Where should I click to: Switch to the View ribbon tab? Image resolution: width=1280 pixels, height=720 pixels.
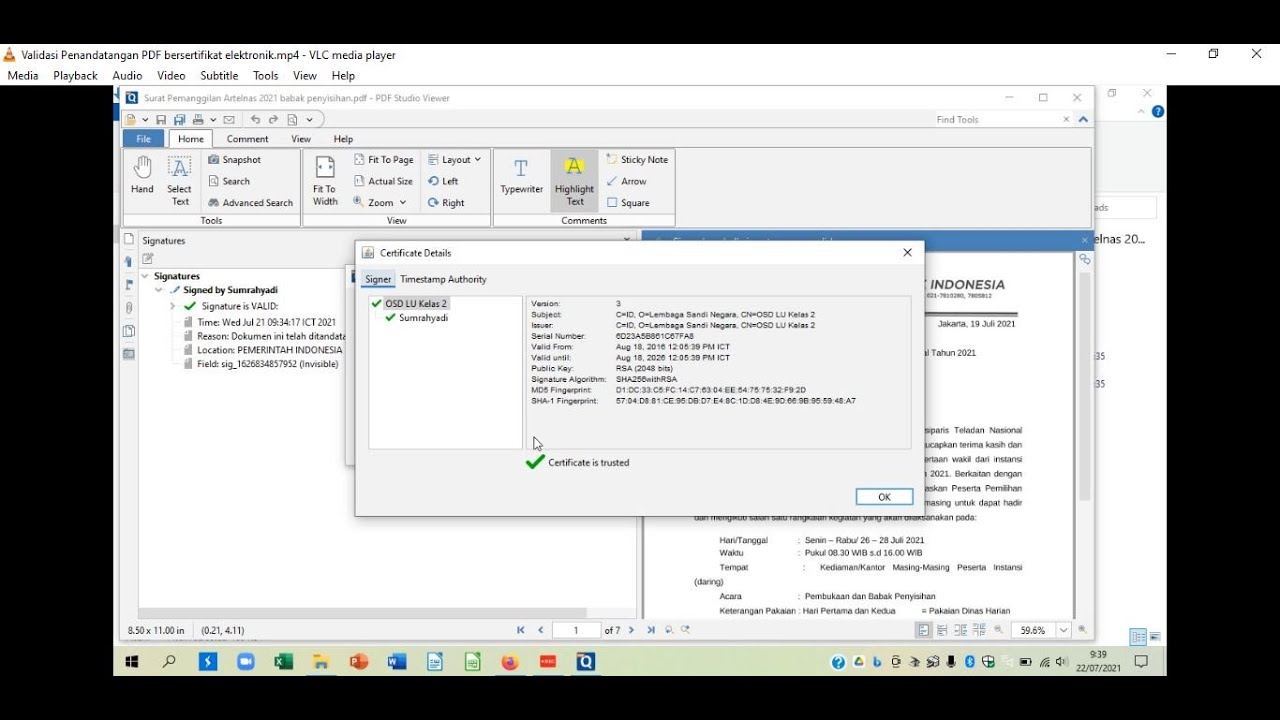(301, 139)
